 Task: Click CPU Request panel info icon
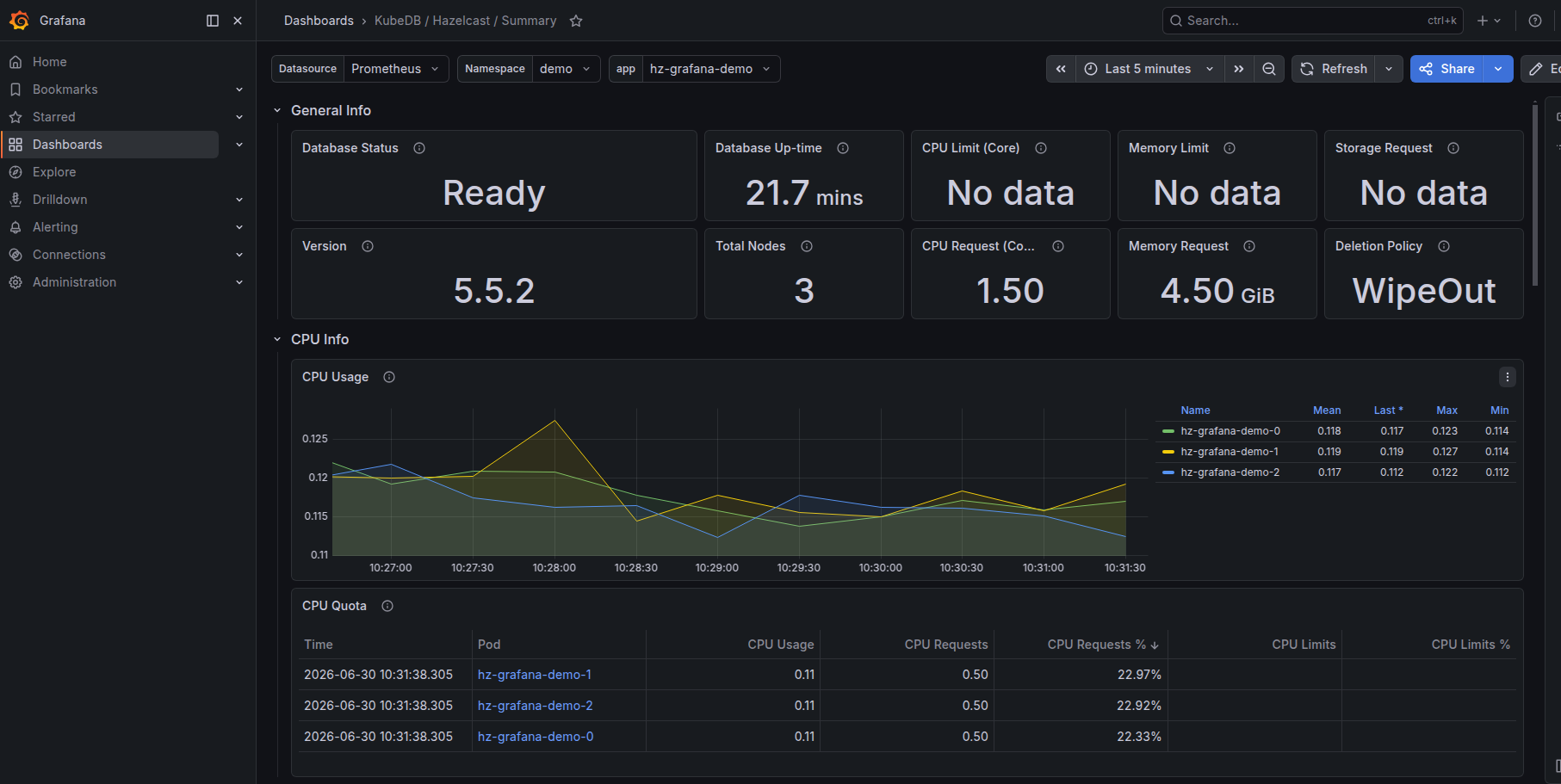point(1058,246)
